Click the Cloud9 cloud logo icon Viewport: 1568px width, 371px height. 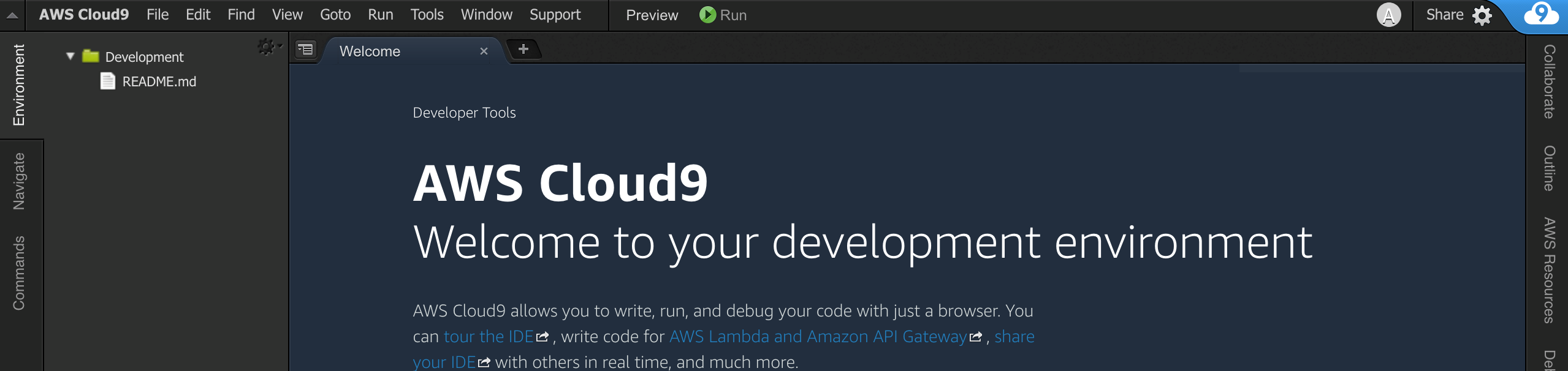[x=1541, y=13]
